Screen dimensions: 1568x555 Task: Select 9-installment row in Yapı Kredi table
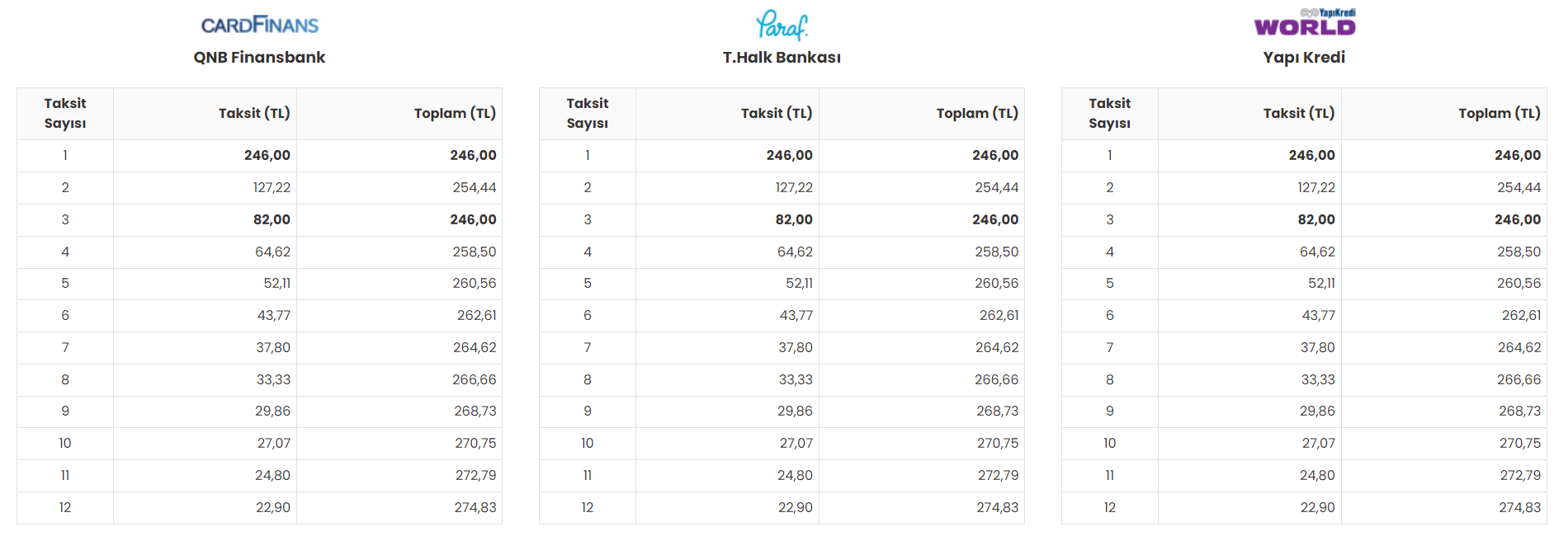(x=1304, y=411)
